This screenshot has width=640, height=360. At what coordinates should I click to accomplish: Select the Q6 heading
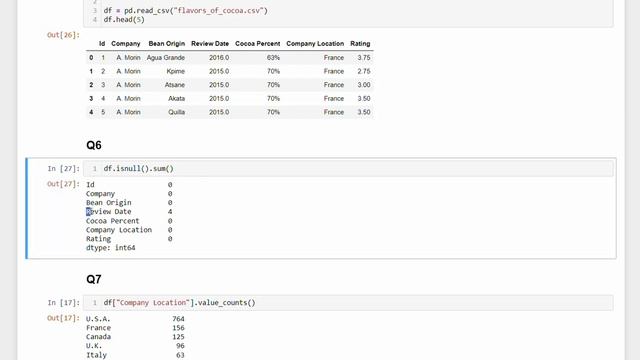[94, 145]
